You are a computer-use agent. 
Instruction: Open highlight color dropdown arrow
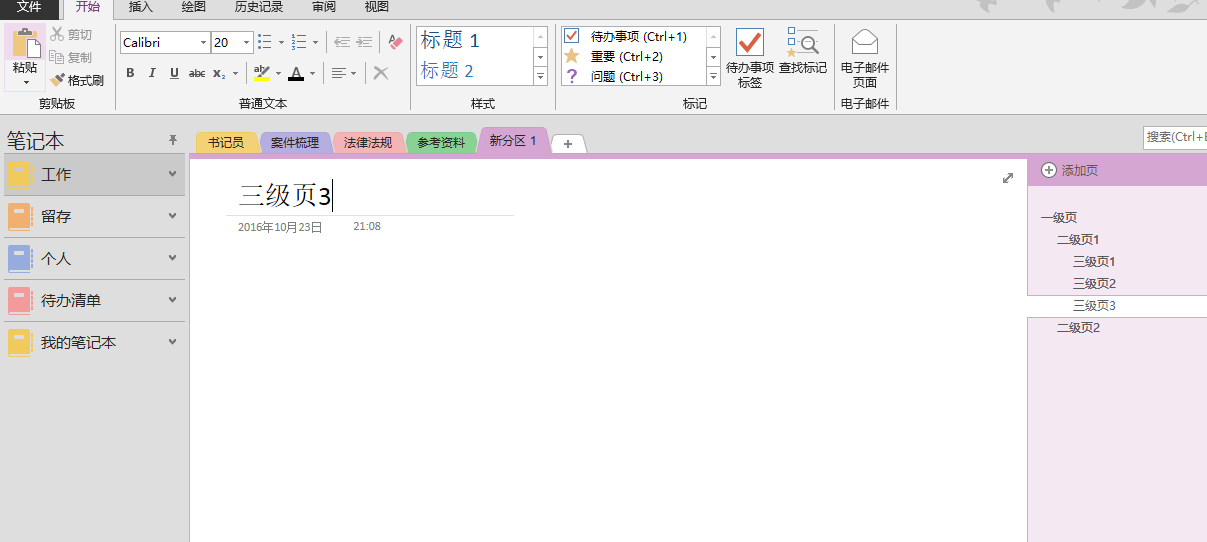278,73
